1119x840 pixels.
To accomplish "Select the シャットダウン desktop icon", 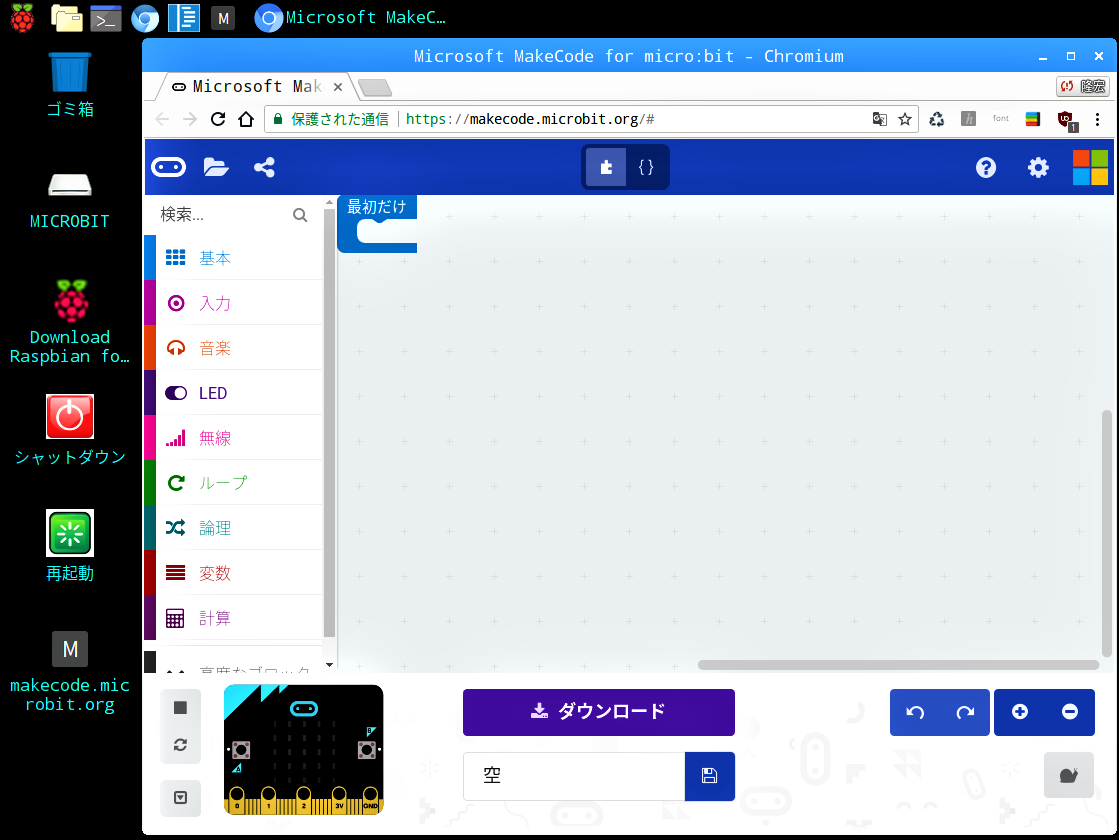I will point(70,430).
